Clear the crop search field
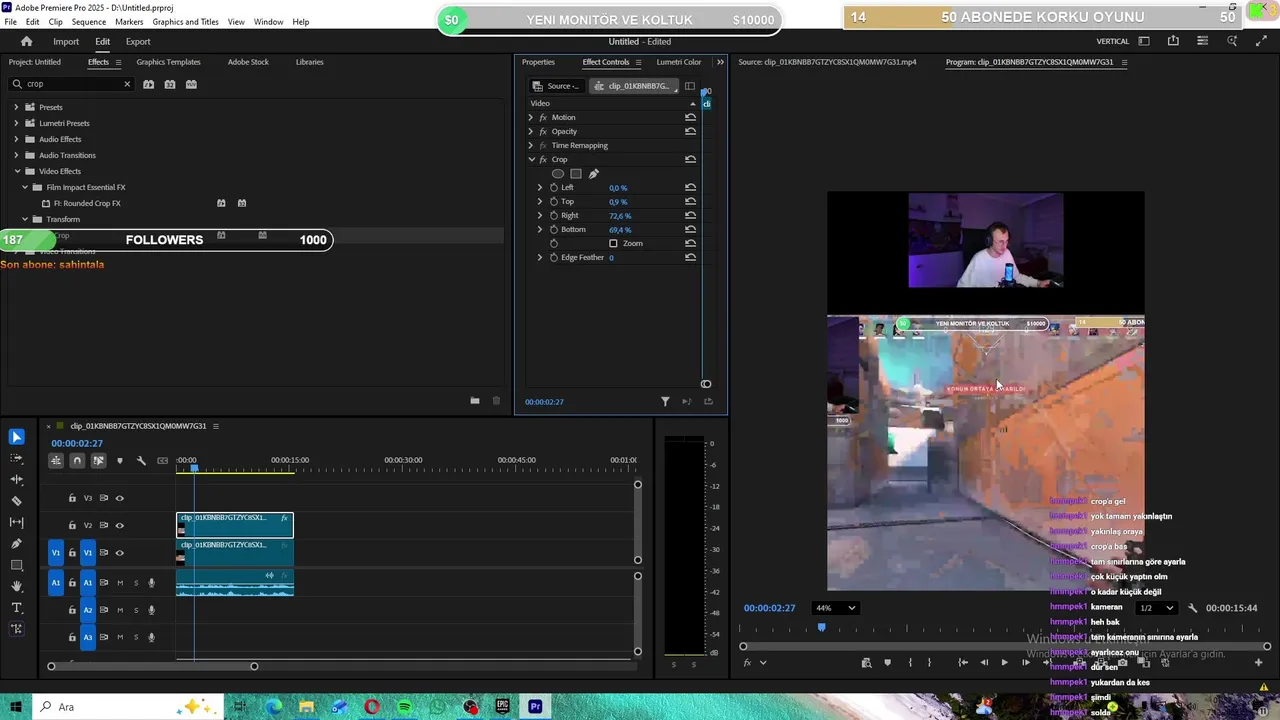This screenshot has width=1280, height=720. 127,84
